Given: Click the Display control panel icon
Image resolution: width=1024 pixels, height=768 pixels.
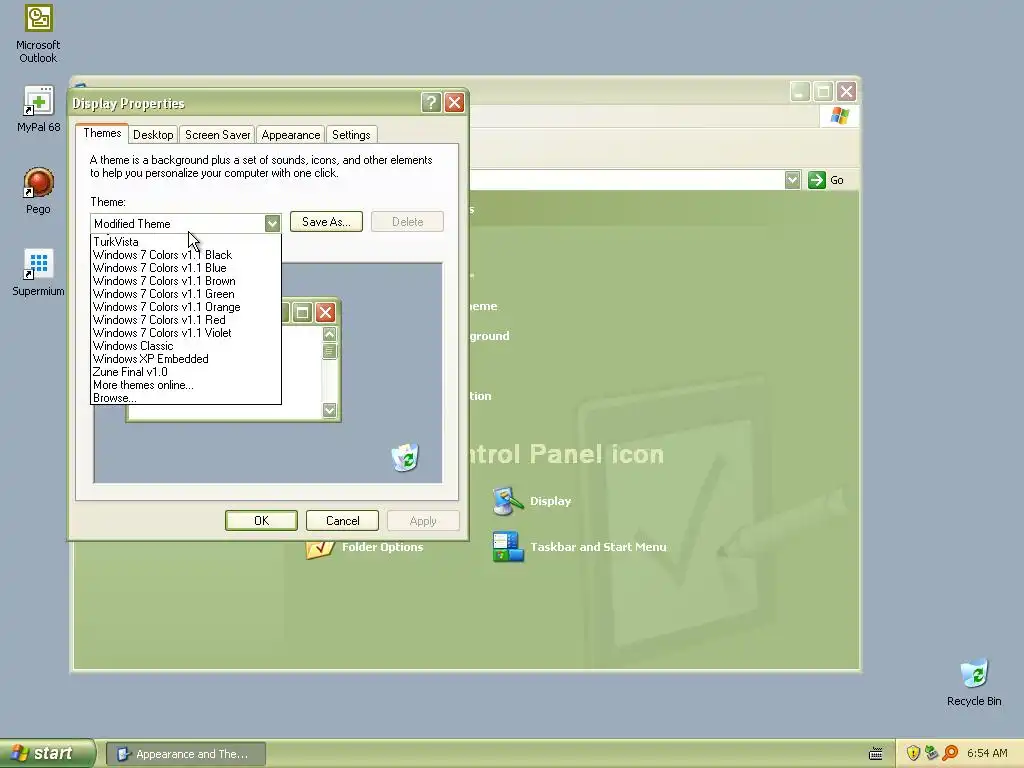Looking at the screenshot, I should tap(507, 501).
